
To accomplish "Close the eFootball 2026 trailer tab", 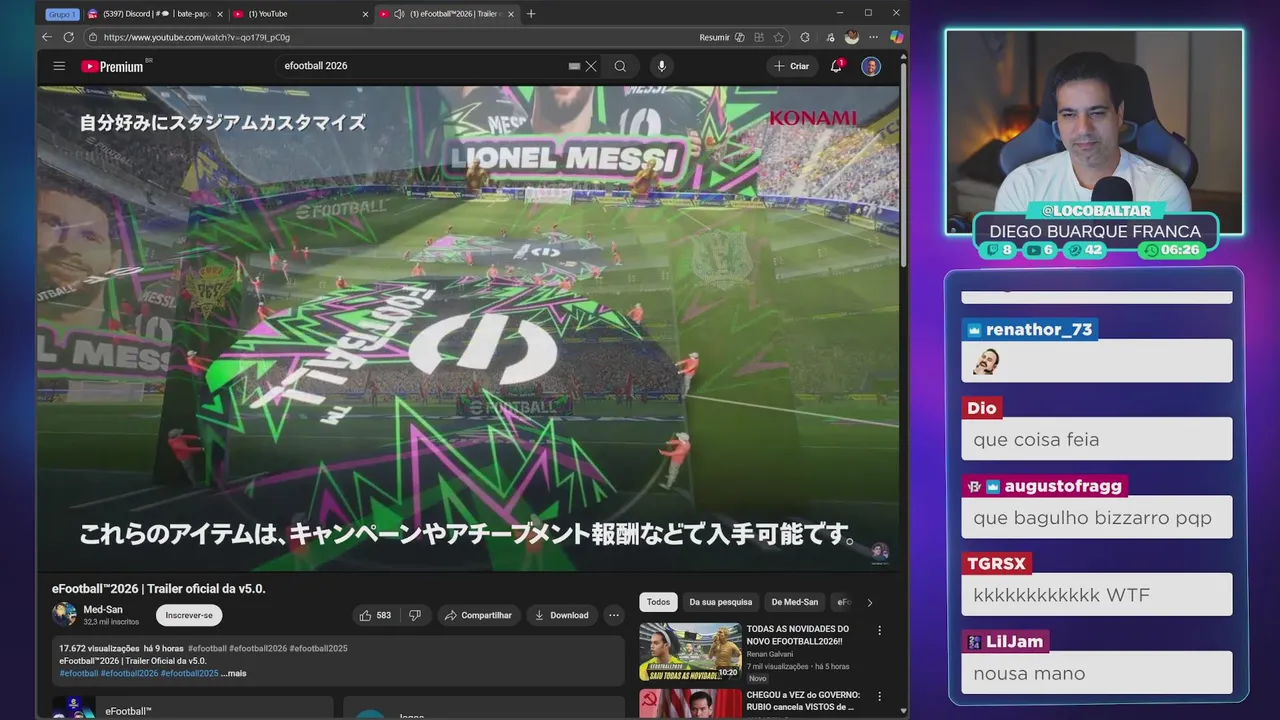I will point(512,14).
